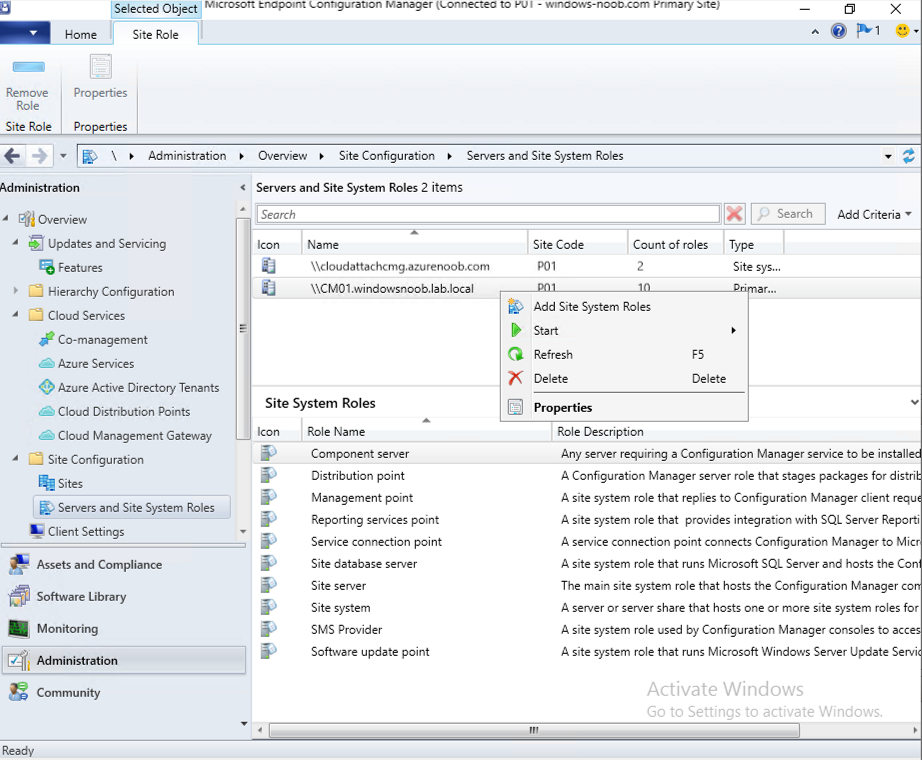
Task: Click the navigation tree vertical scrollbar
Action: (x=243, y=328)
